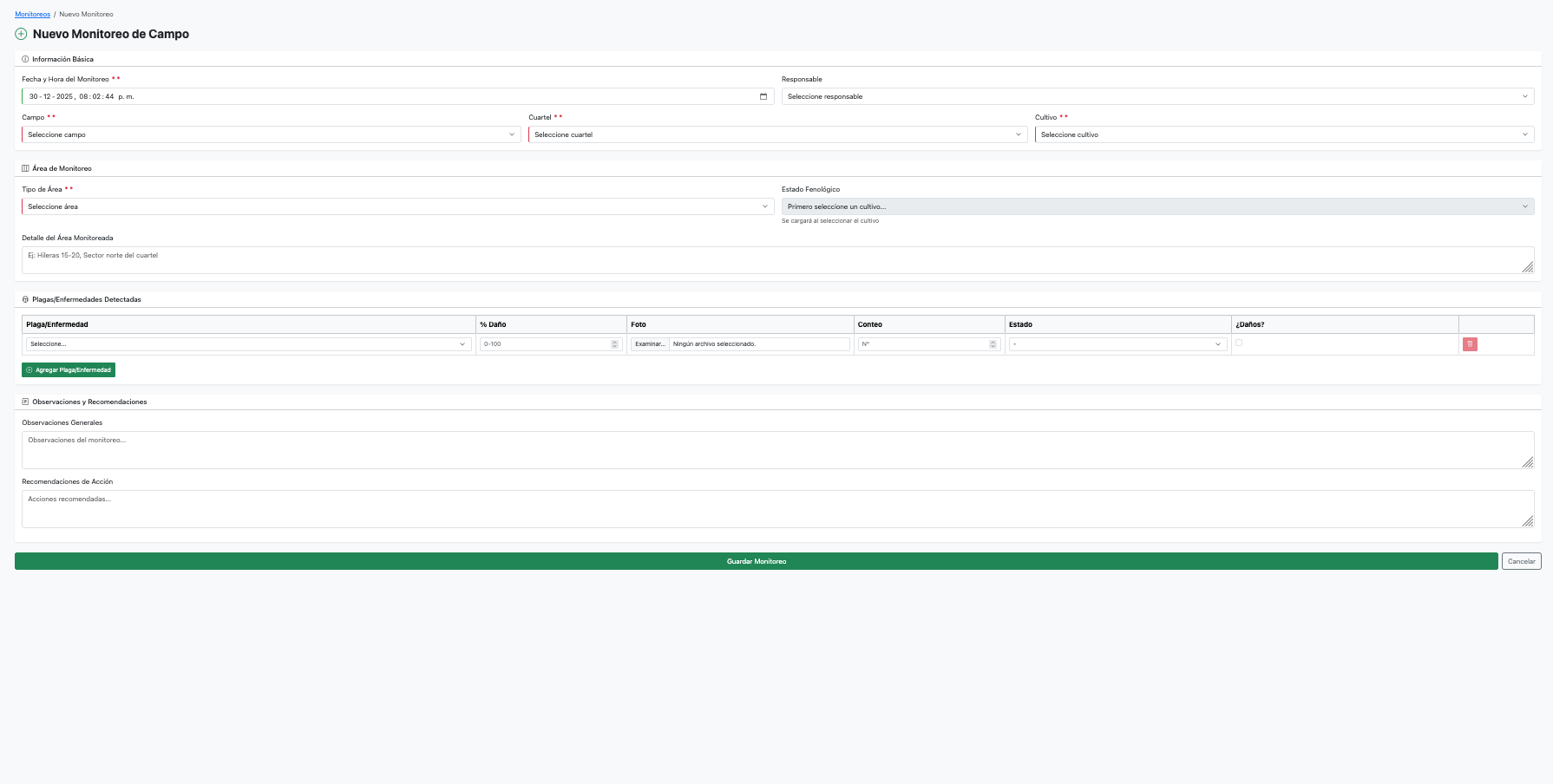
Task: Click the plus icon beside page title
Action: point(21,34)
